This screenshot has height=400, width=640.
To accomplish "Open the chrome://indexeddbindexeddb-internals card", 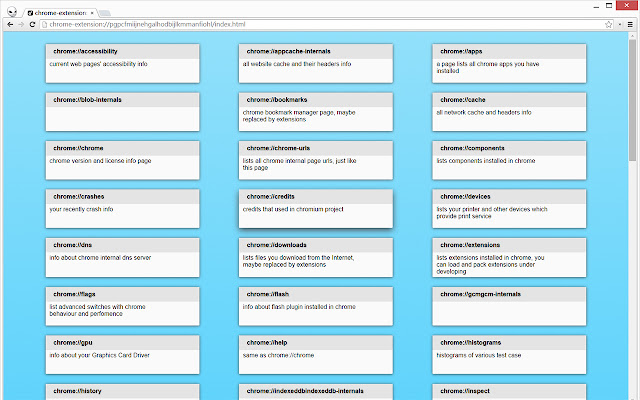I will click(x=316, y=392).
